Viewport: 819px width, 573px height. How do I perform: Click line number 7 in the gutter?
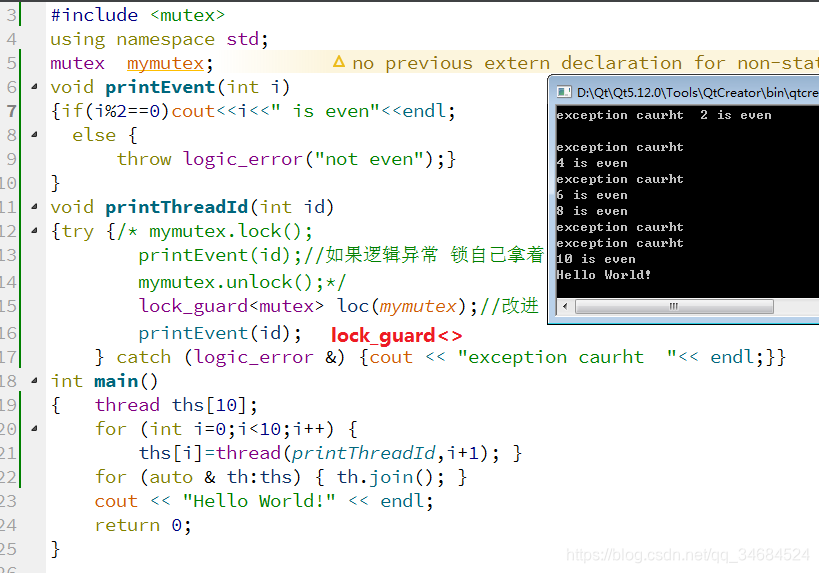click(x=11, y=111)
